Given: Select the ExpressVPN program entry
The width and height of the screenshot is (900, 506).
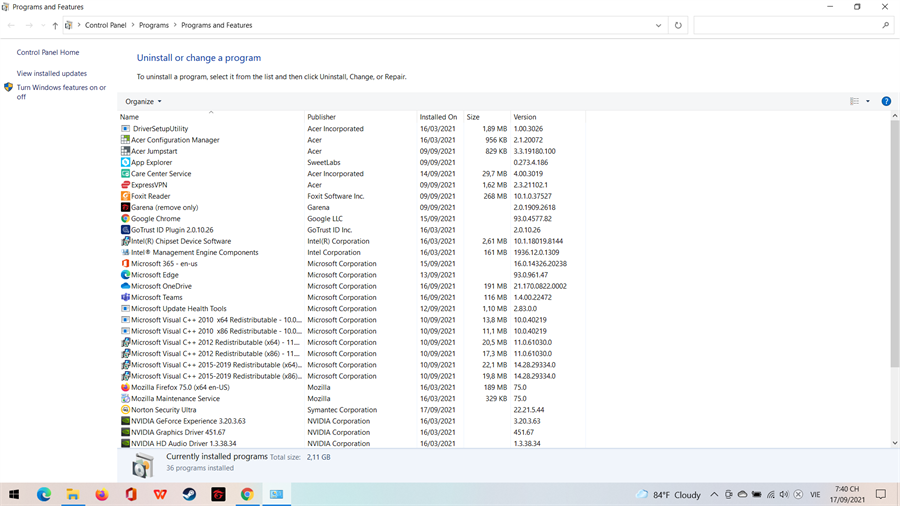Looking at the screenshot, I should point(149,185).
